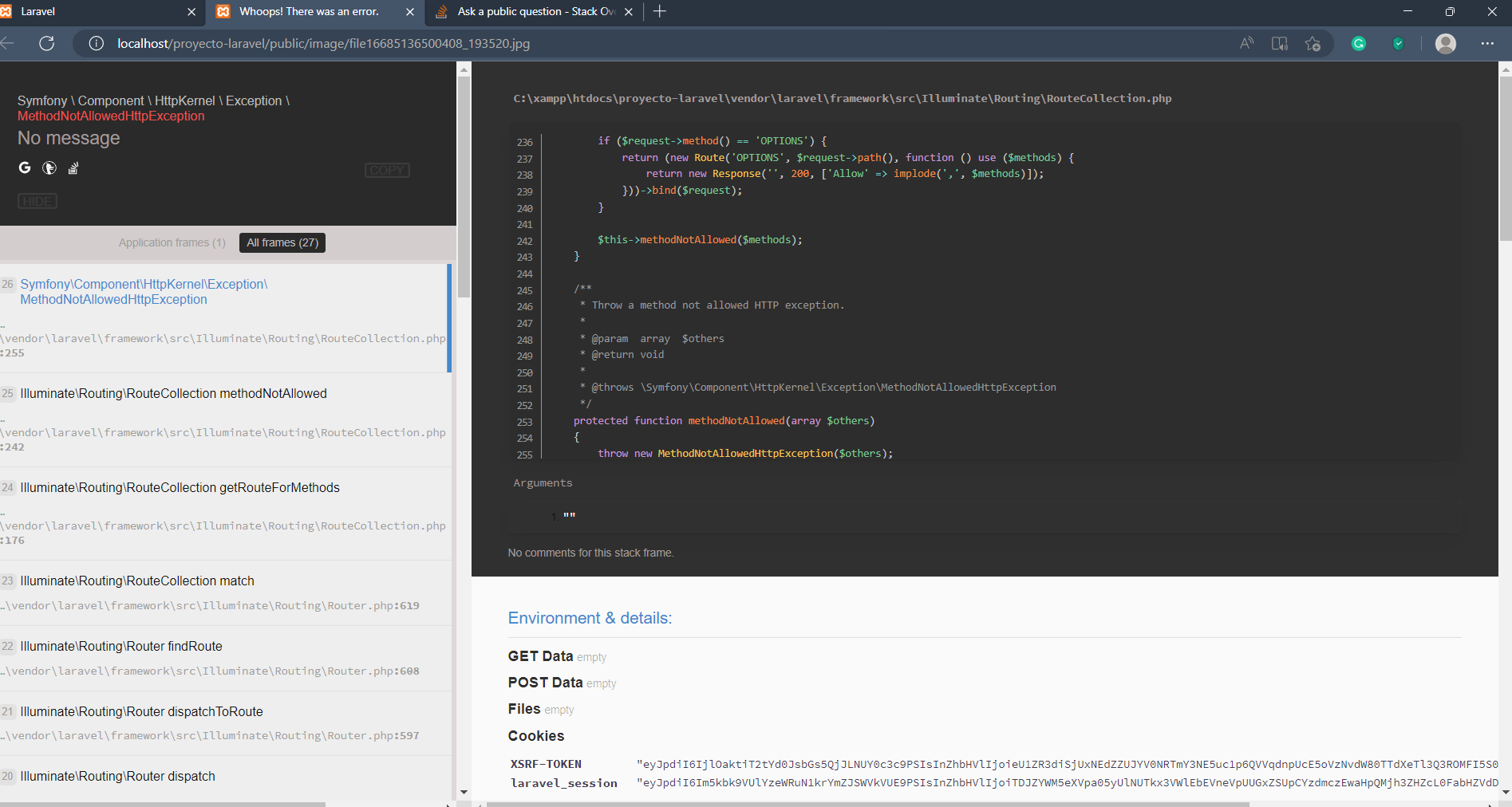Click details pane horizontal scrollbar

point(868,804)
